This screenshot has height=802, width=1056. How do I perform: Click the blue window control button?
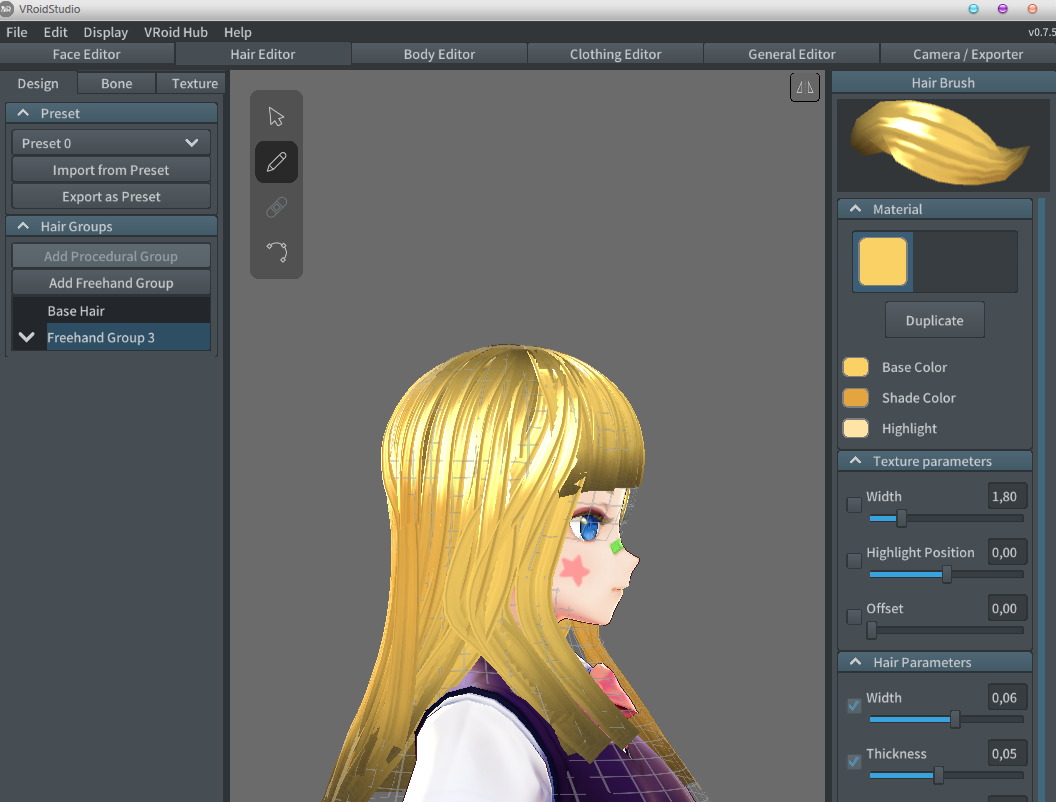click(973, 9)
